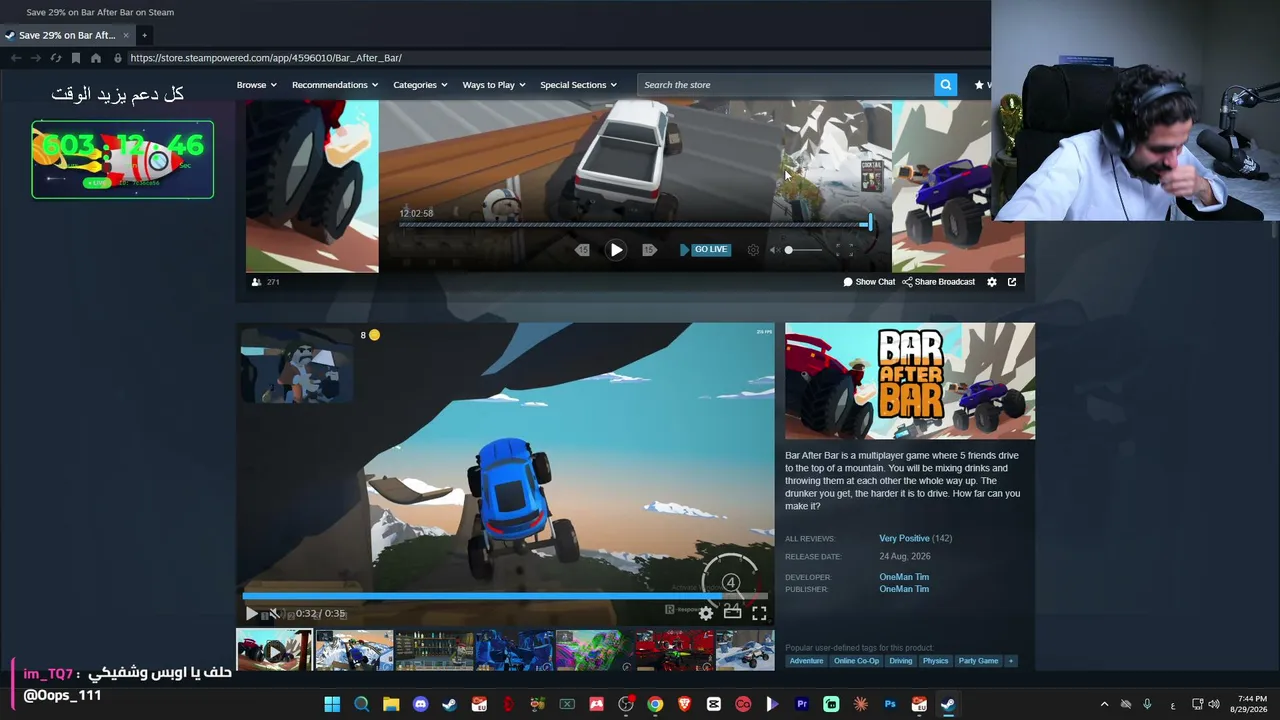
Task: Open Brave browser from the taskbar
Action: tap(684, 704)
